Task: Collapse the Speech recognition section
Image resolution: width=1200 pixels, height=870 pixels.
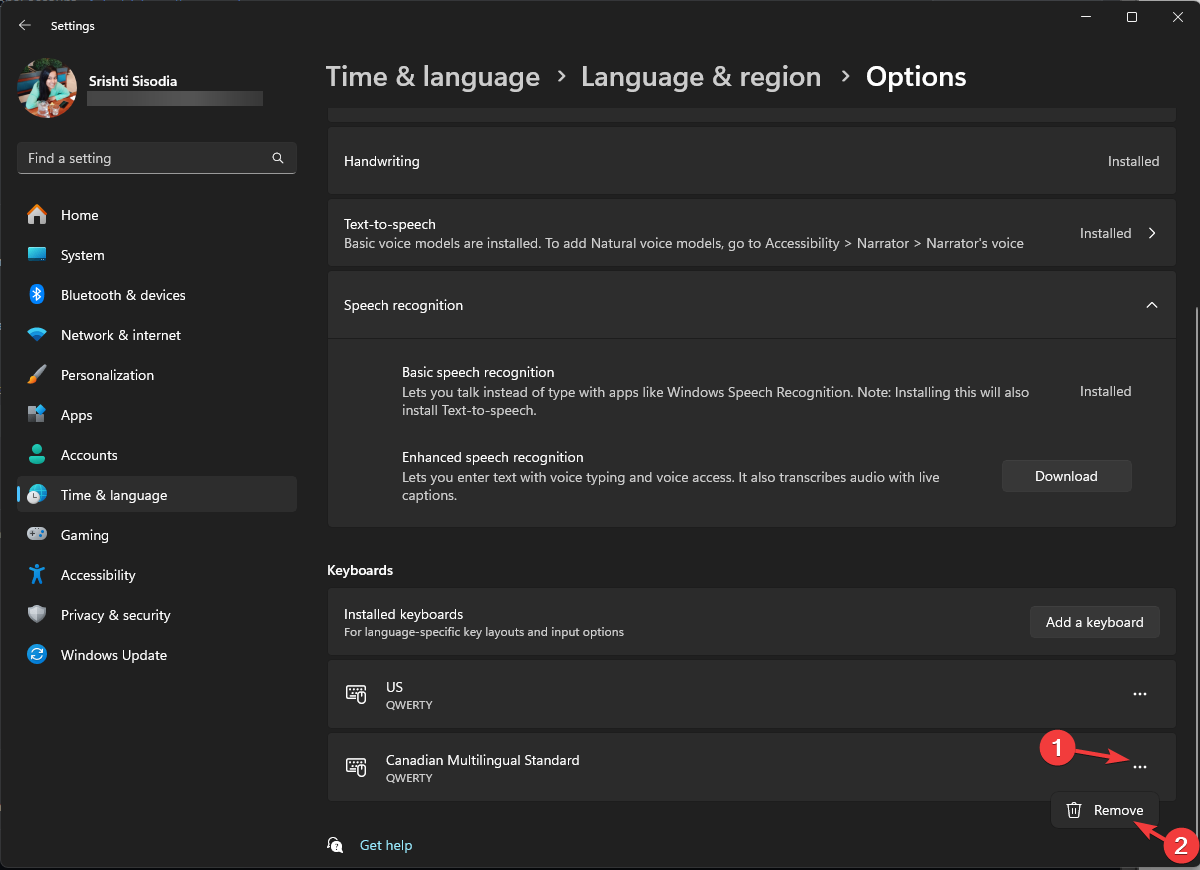Action: [x=1151, y=305]
